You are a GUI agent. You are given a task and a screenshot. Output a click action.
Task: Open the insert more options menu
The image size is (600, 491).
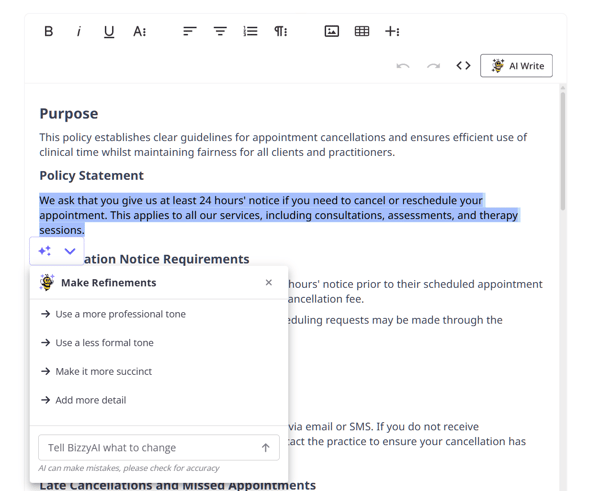392,31
